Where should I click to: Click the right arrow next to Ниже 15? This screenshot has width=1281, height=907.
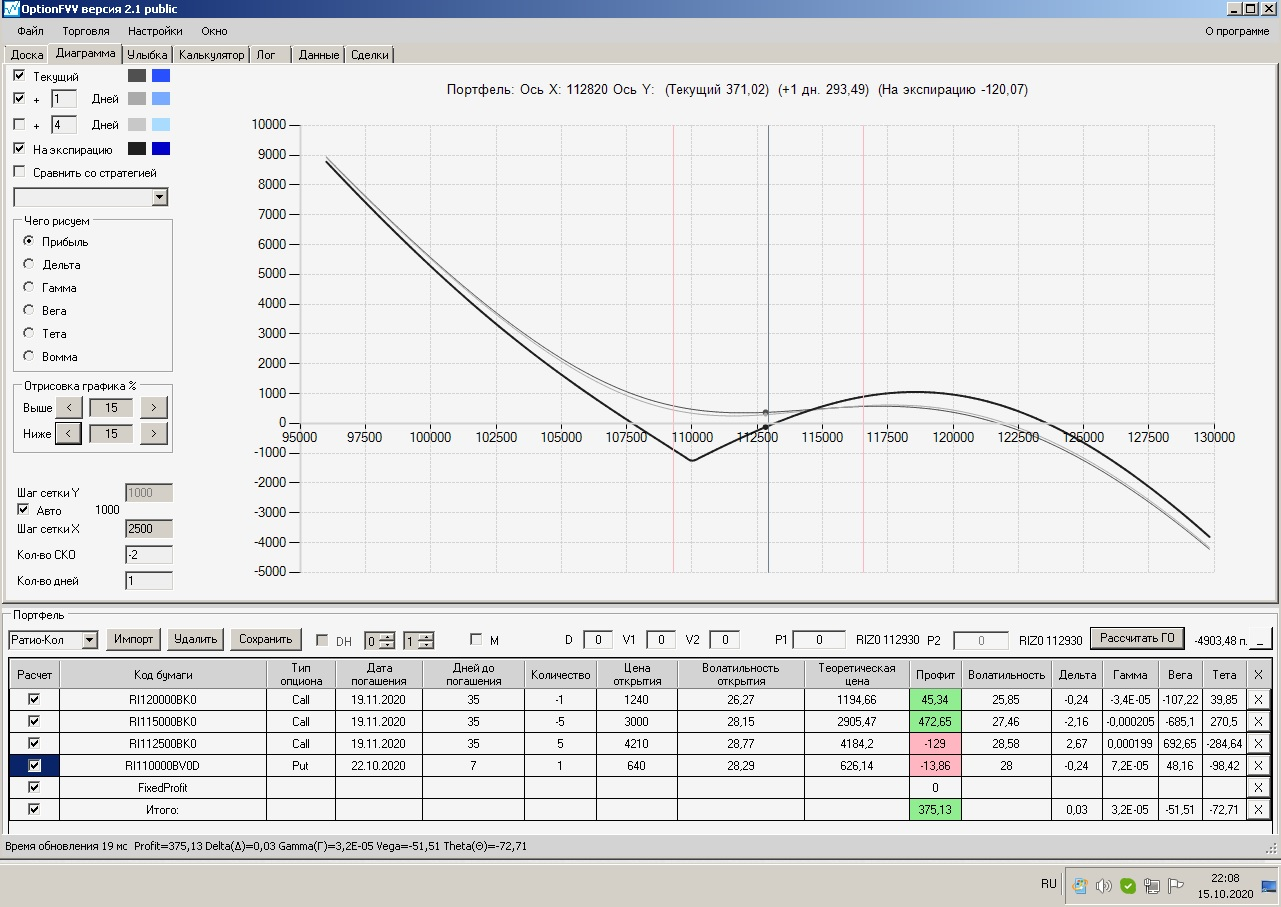pyautogui.click(x=153, y=433)
